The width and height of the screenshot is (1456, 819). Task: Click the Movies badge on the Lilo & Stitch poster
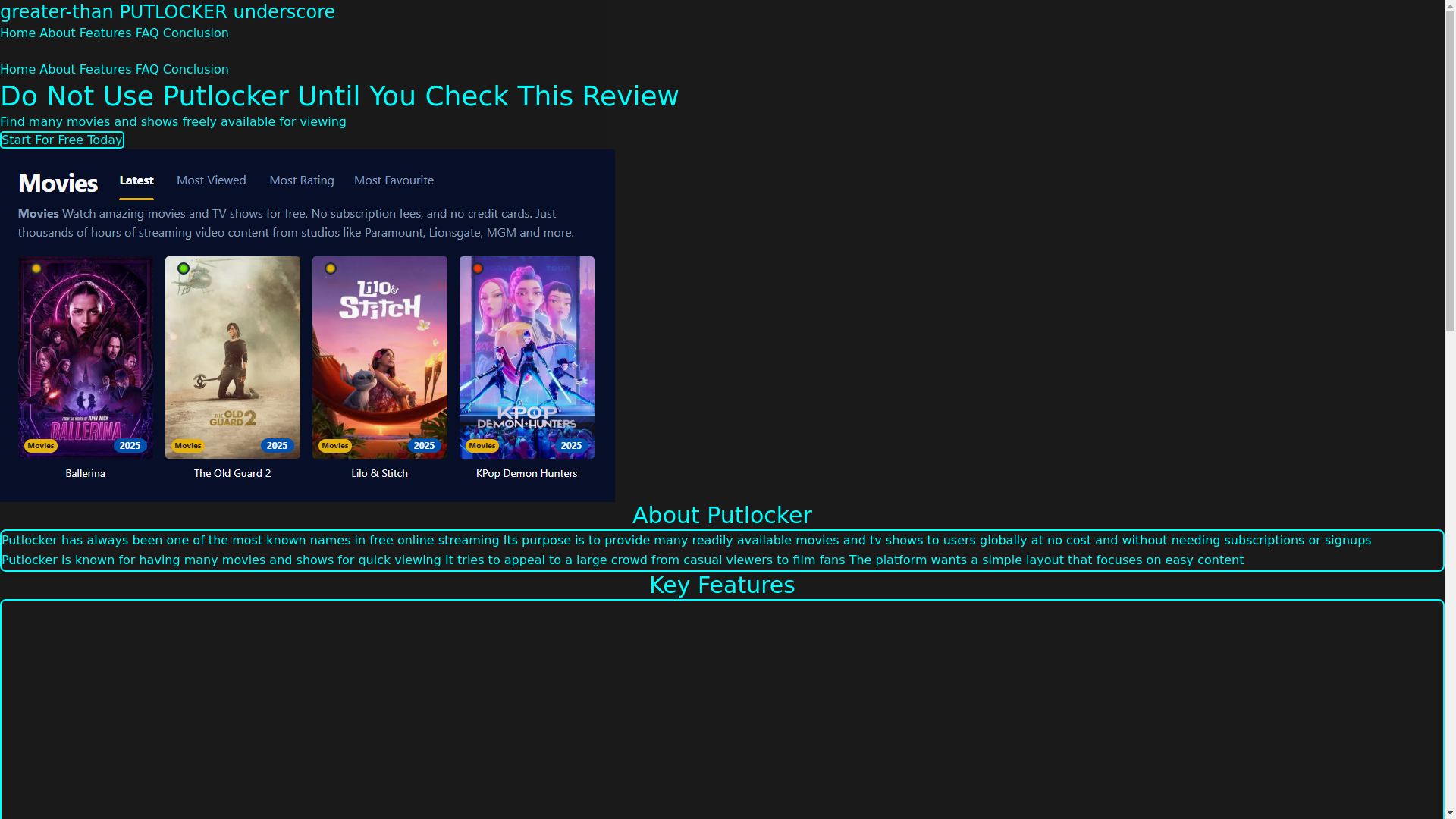coord(335,446)
